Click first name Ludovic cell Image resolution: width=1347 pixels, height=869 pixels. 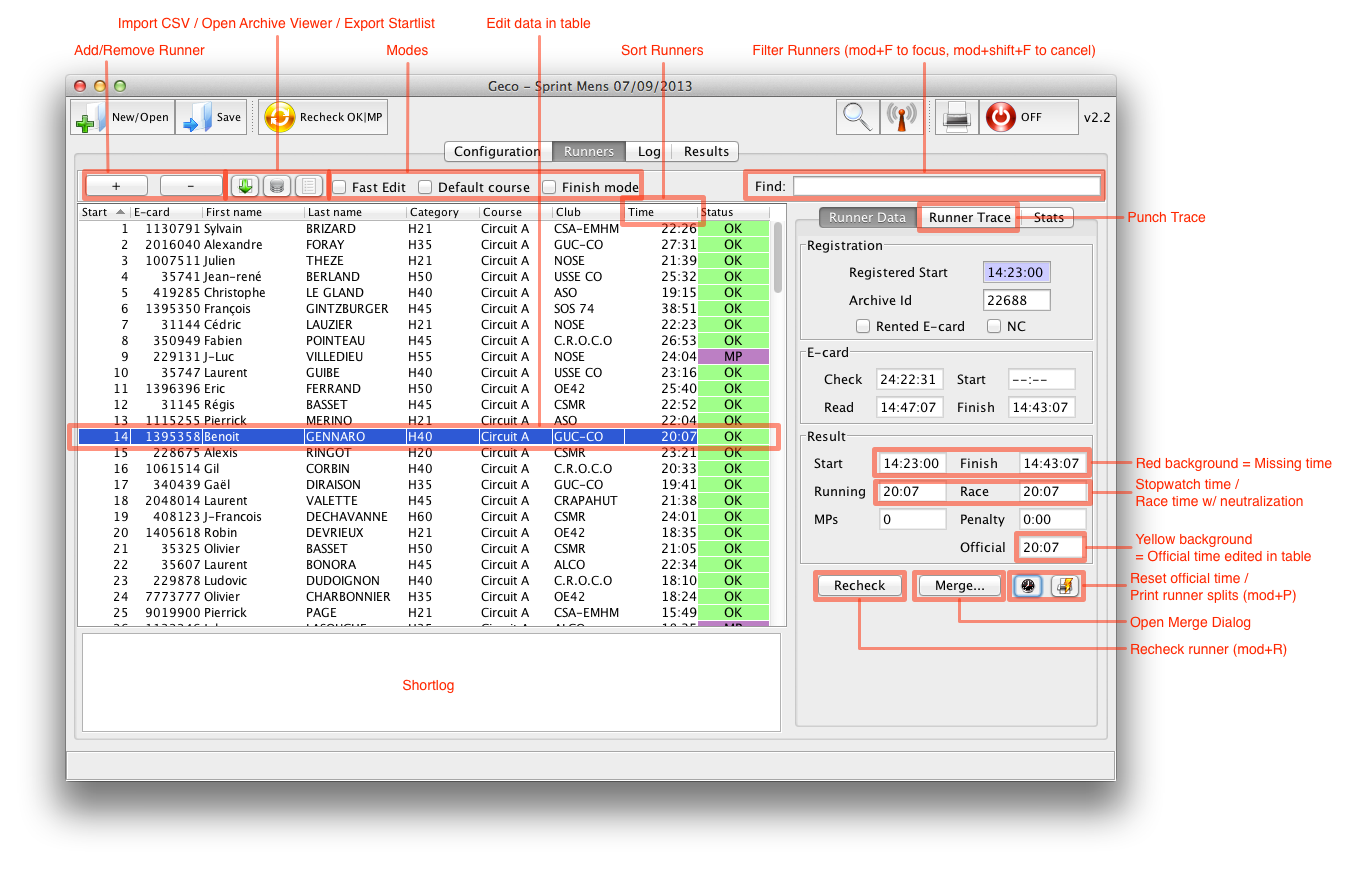(253, 580)
